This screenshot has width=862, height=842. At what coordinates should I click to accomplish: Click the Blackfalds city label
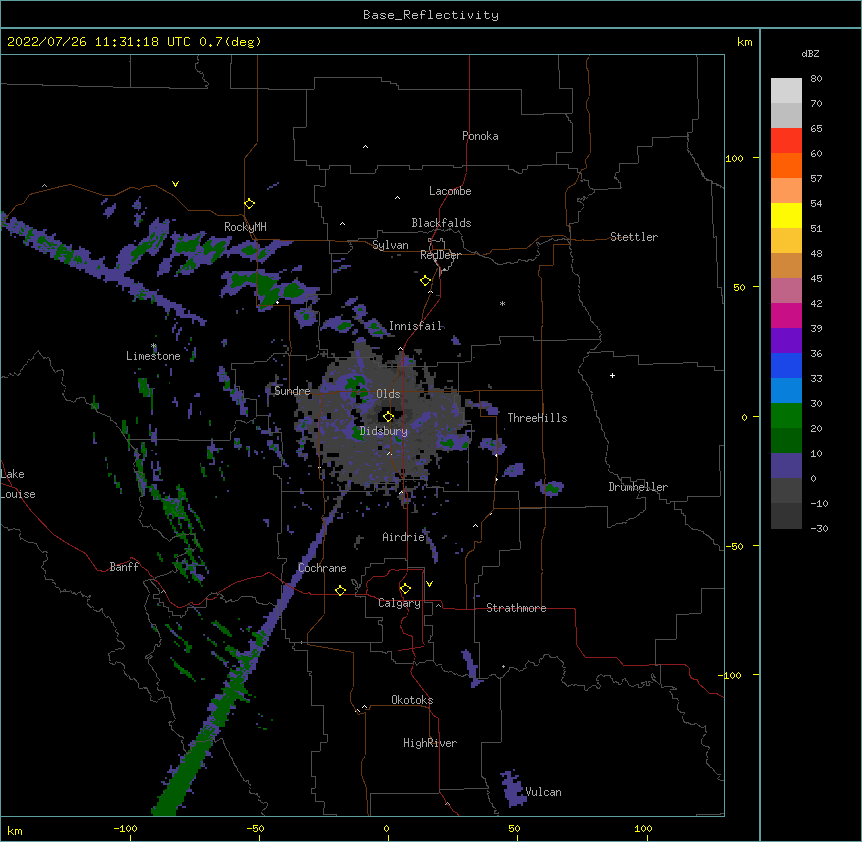coord(441,223)
